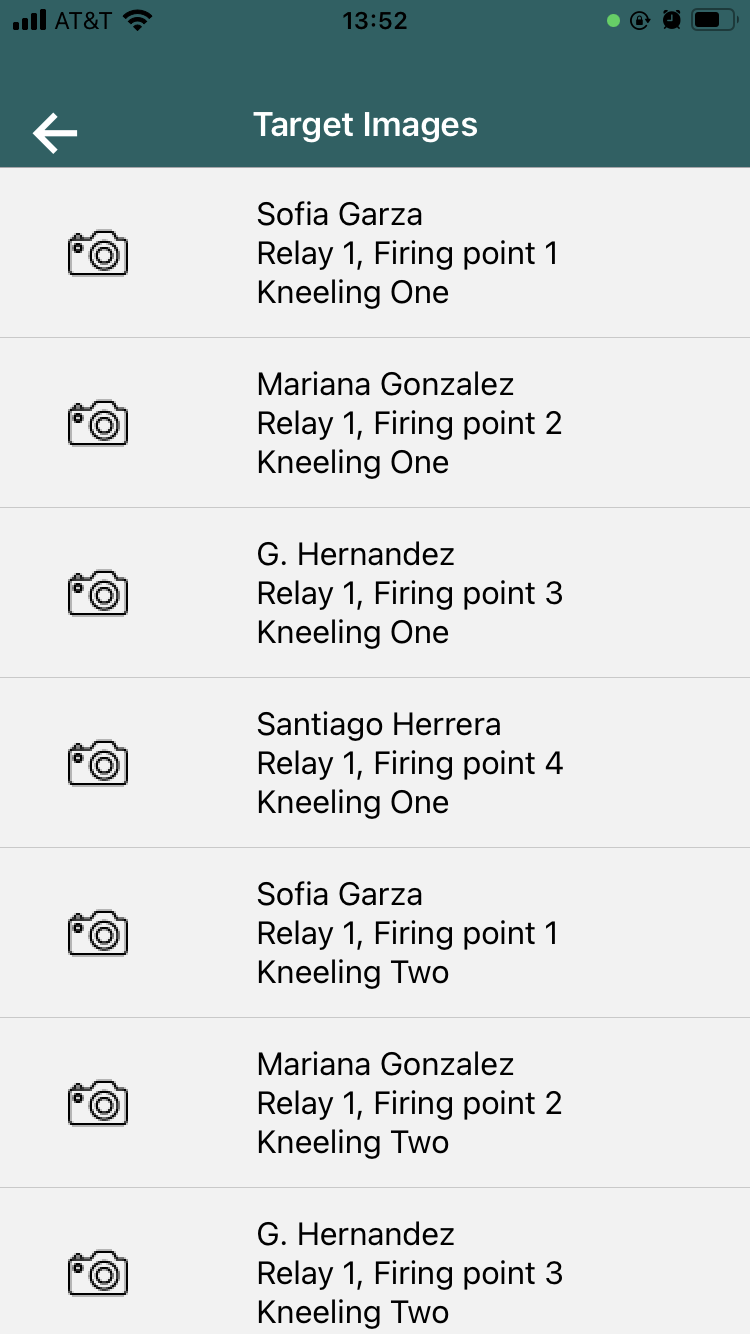Image resolution: width=750 pixels, height=1334 pixels.
Task: Open Sofia Garza's Kneeling One name entry
Action: click(x=339, y=214)
